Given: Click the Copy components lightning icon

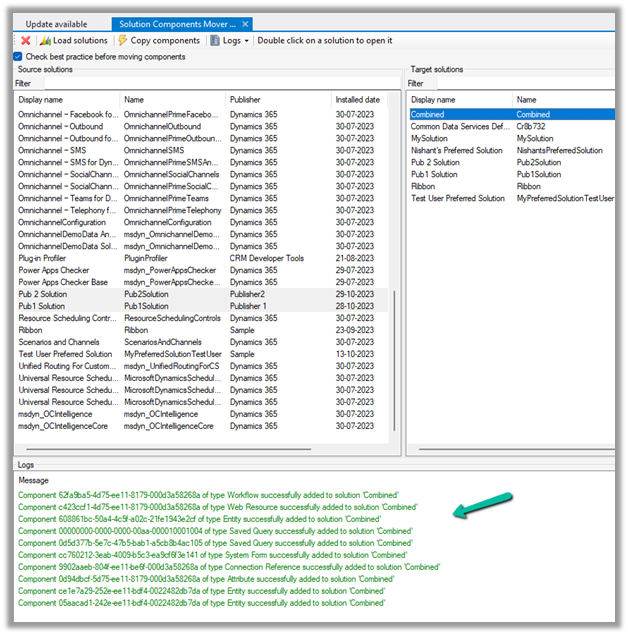Looking at the screenshot, I should (122, 40).
